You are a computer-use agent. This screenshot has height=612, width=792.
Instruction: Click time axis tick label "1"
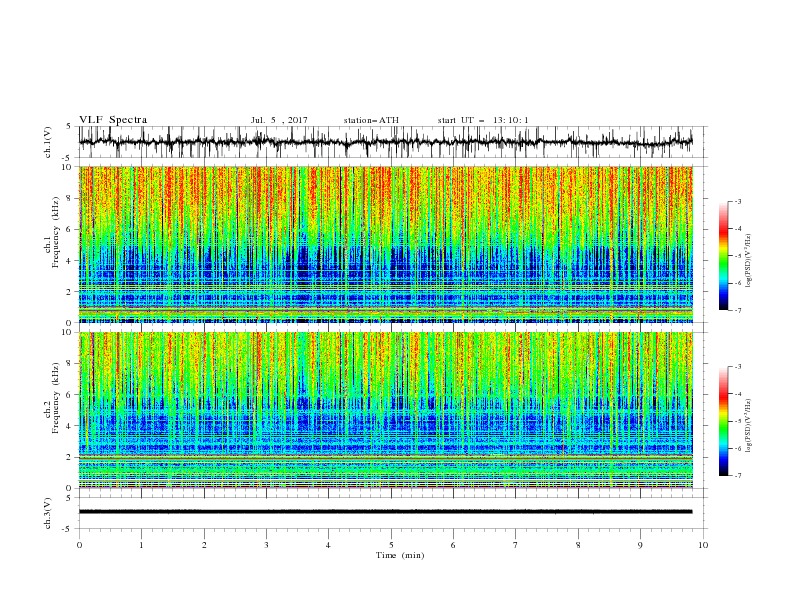tap(142, 545)
